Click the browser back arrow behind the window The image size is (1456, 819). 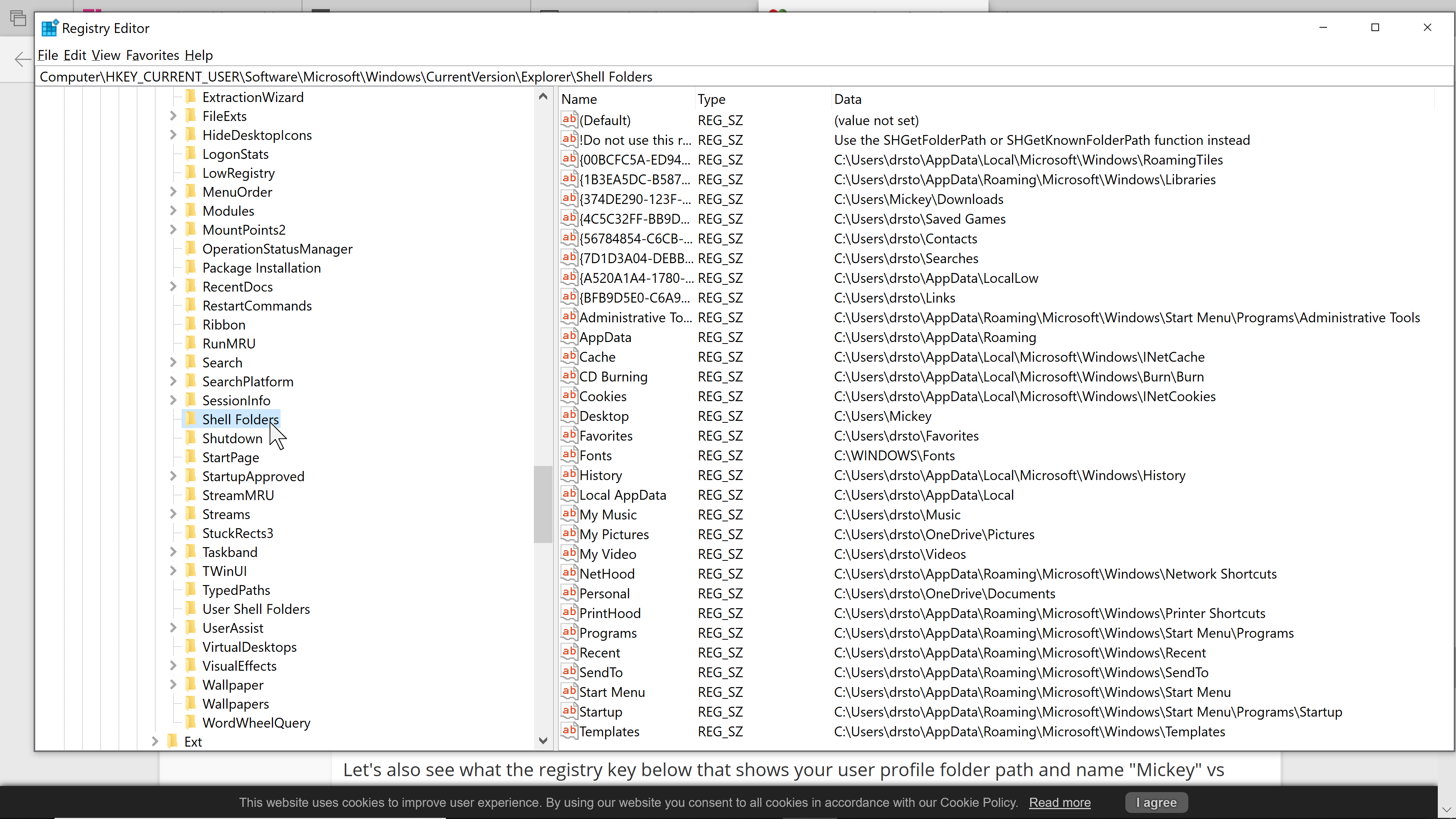[22, 59]
